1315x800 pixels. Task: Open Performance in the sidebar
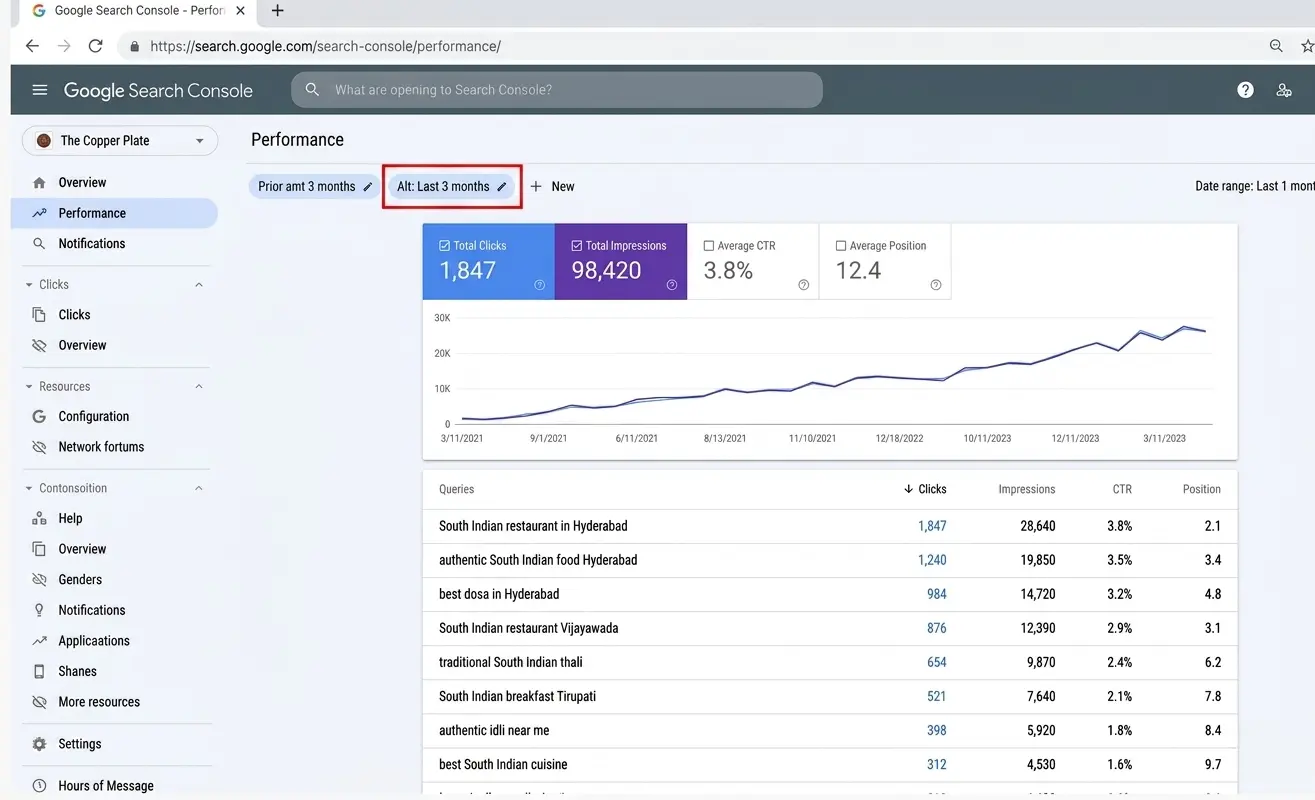point(114,213)
